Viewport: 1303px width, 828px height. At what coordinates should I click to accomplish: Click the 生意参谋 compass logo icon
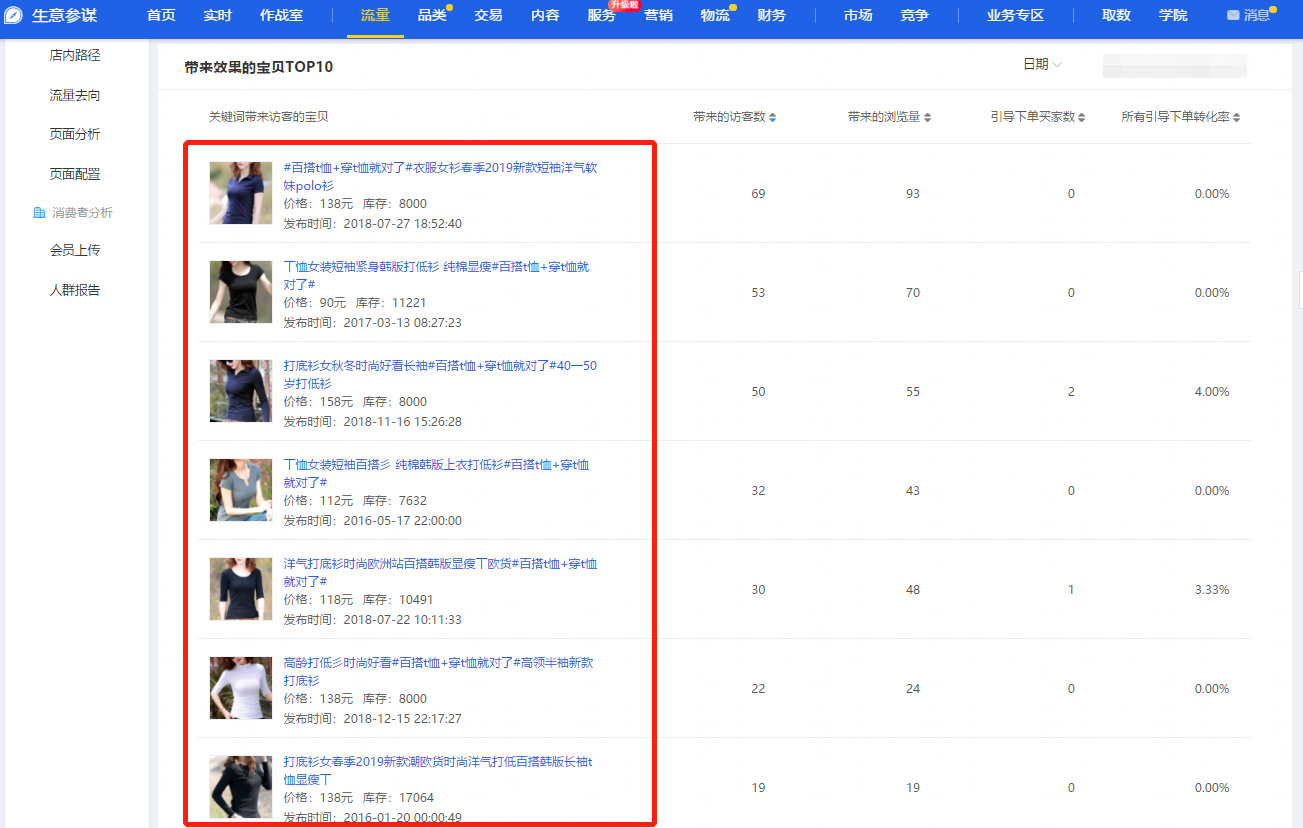pos(14,15)
